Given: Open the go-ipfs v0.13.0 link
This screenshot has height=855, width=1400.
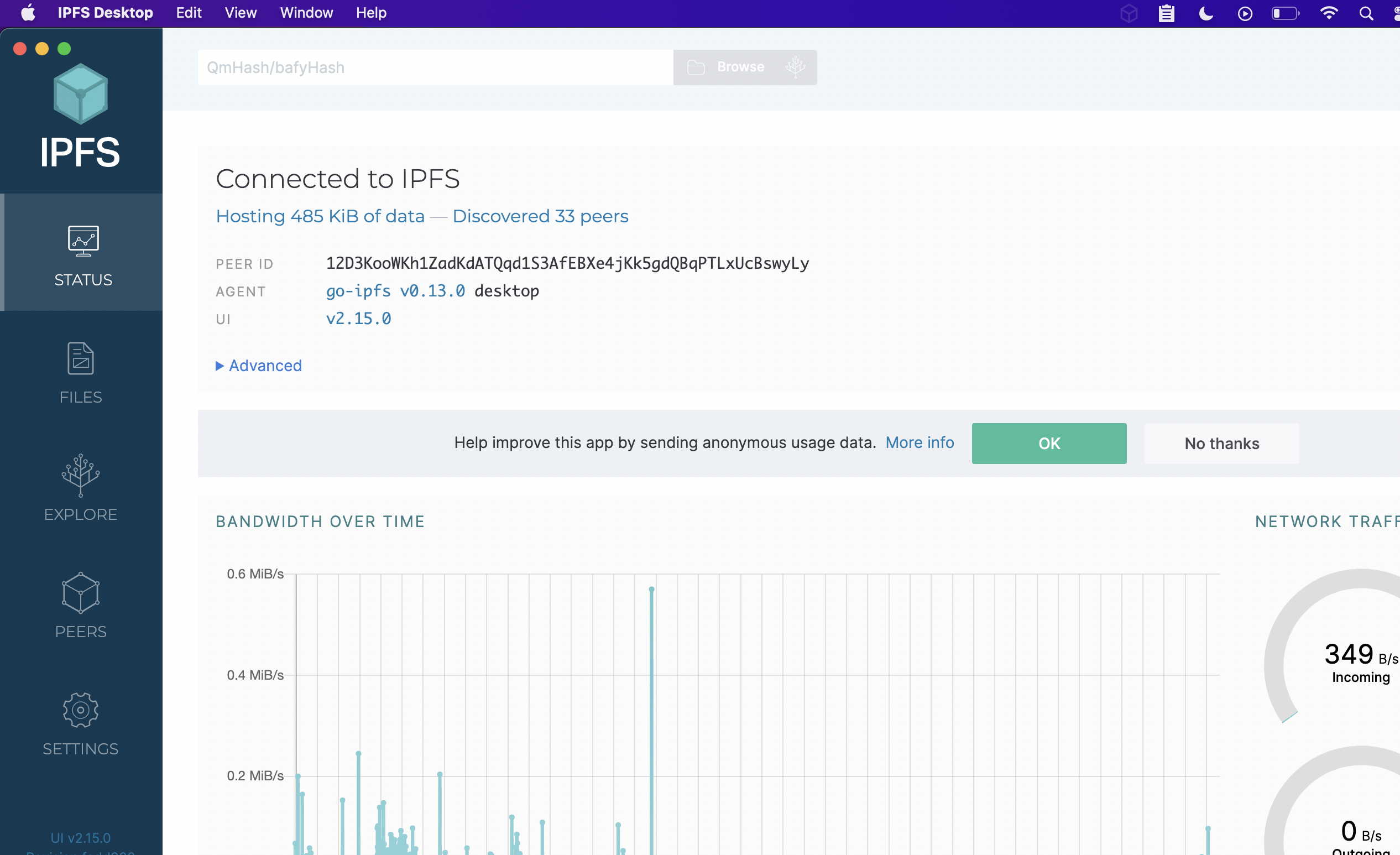Looking at the screenshot, I should (395, 291).
